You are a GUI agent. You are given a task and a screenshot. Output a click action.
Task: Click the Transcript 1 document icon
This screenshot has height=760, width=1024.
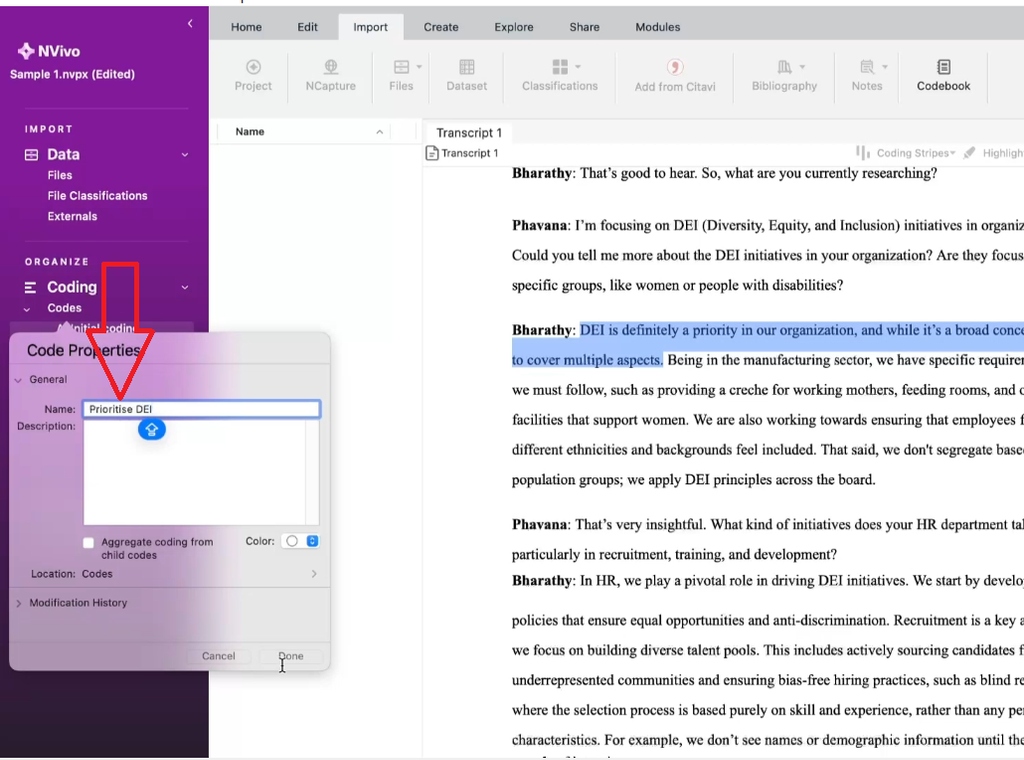pos(432,153)
